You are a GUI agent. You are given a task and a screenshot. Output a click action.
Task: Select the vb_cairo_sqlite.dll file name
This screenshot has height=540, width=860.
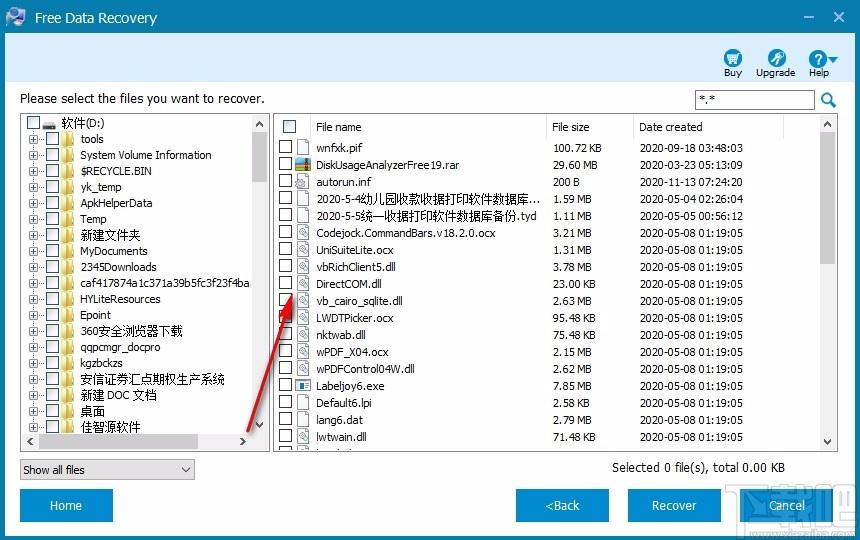359,301
